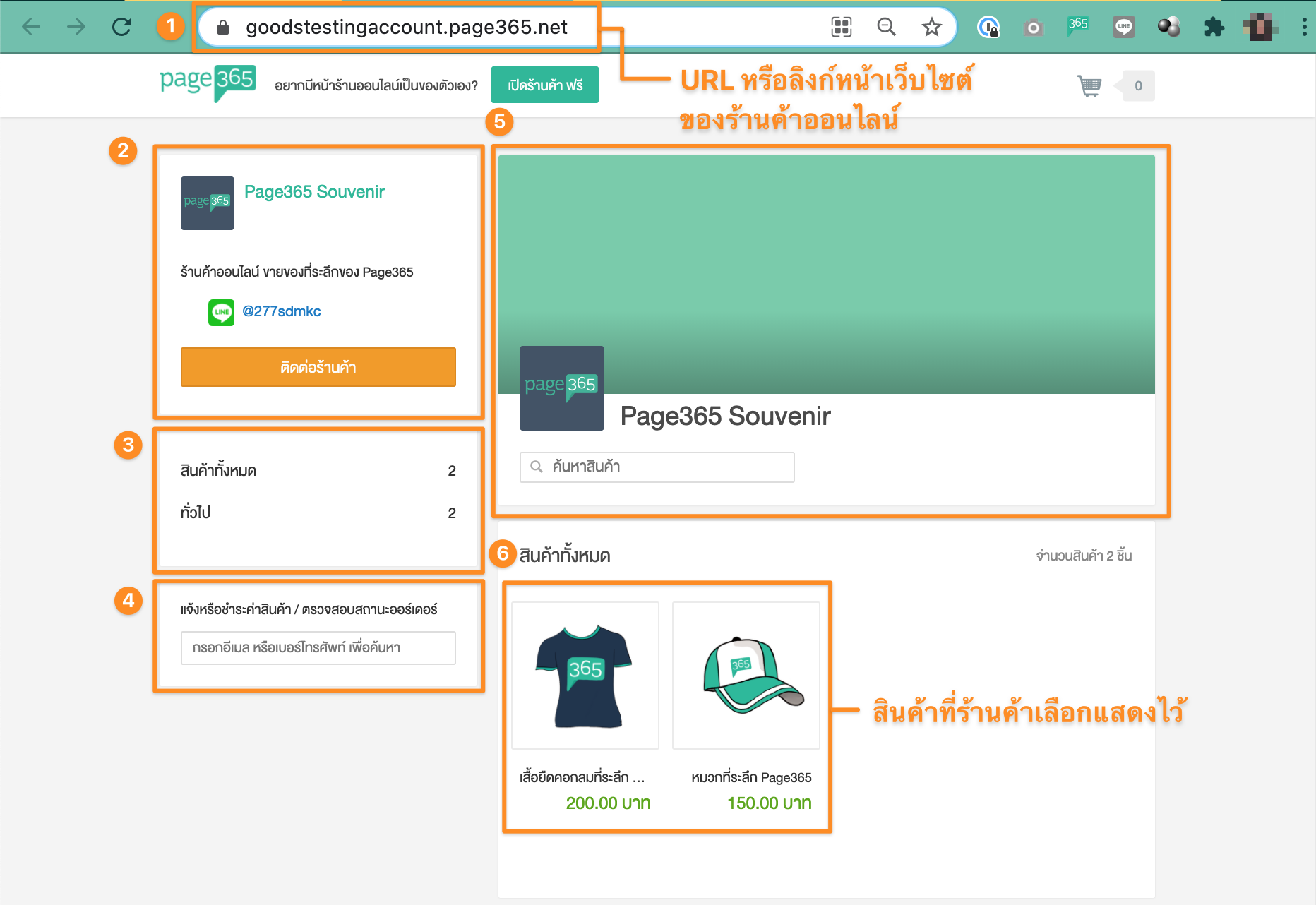
Task: Open the Page365 browser extension icon
Action: pos(1078,26)
